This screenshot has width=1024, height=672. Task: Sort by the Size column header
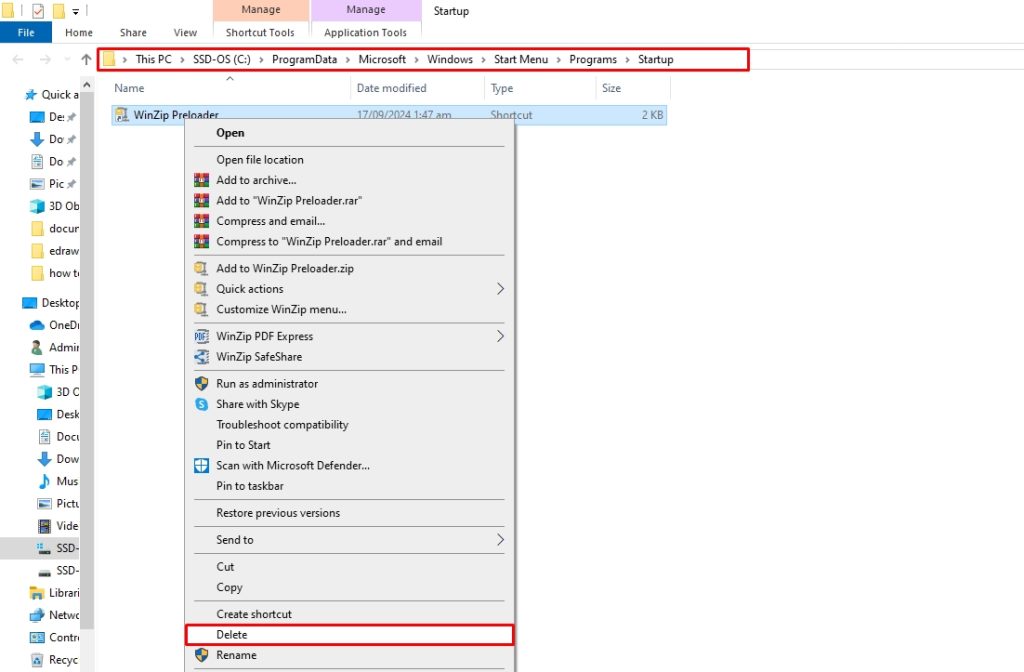tap(633, 88)
